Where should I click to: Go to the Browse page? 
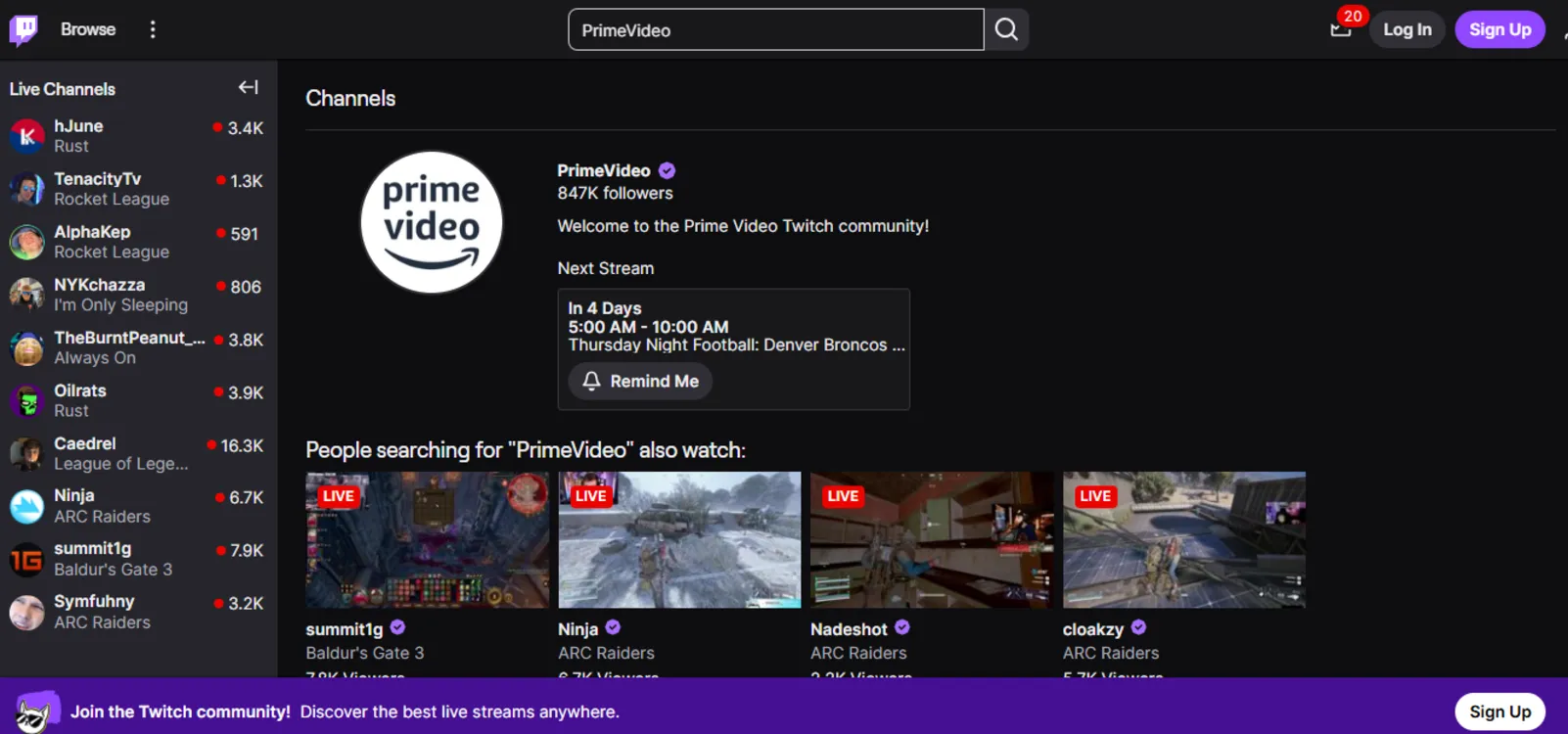tap(88, 29)
